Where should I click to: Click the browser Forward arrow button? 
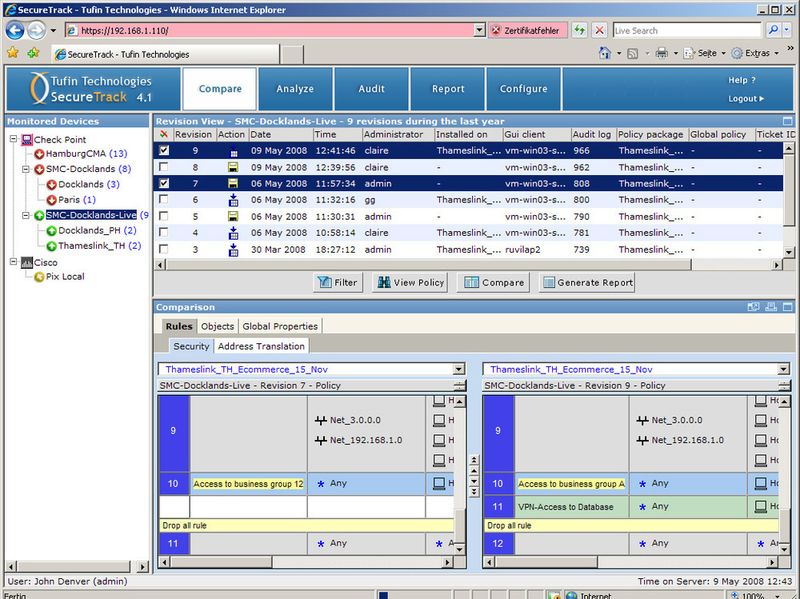point(36,31)
